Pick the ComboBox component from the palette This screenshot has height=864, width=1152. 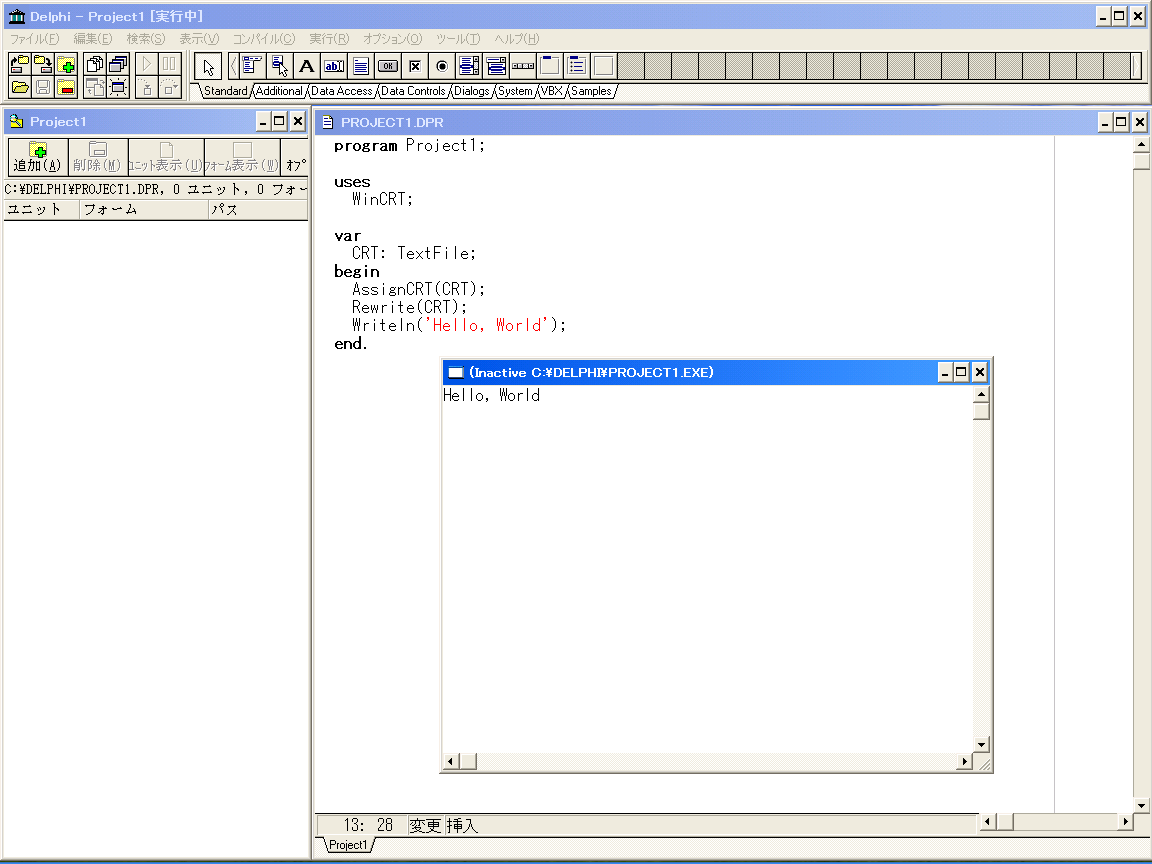point(496,66)
